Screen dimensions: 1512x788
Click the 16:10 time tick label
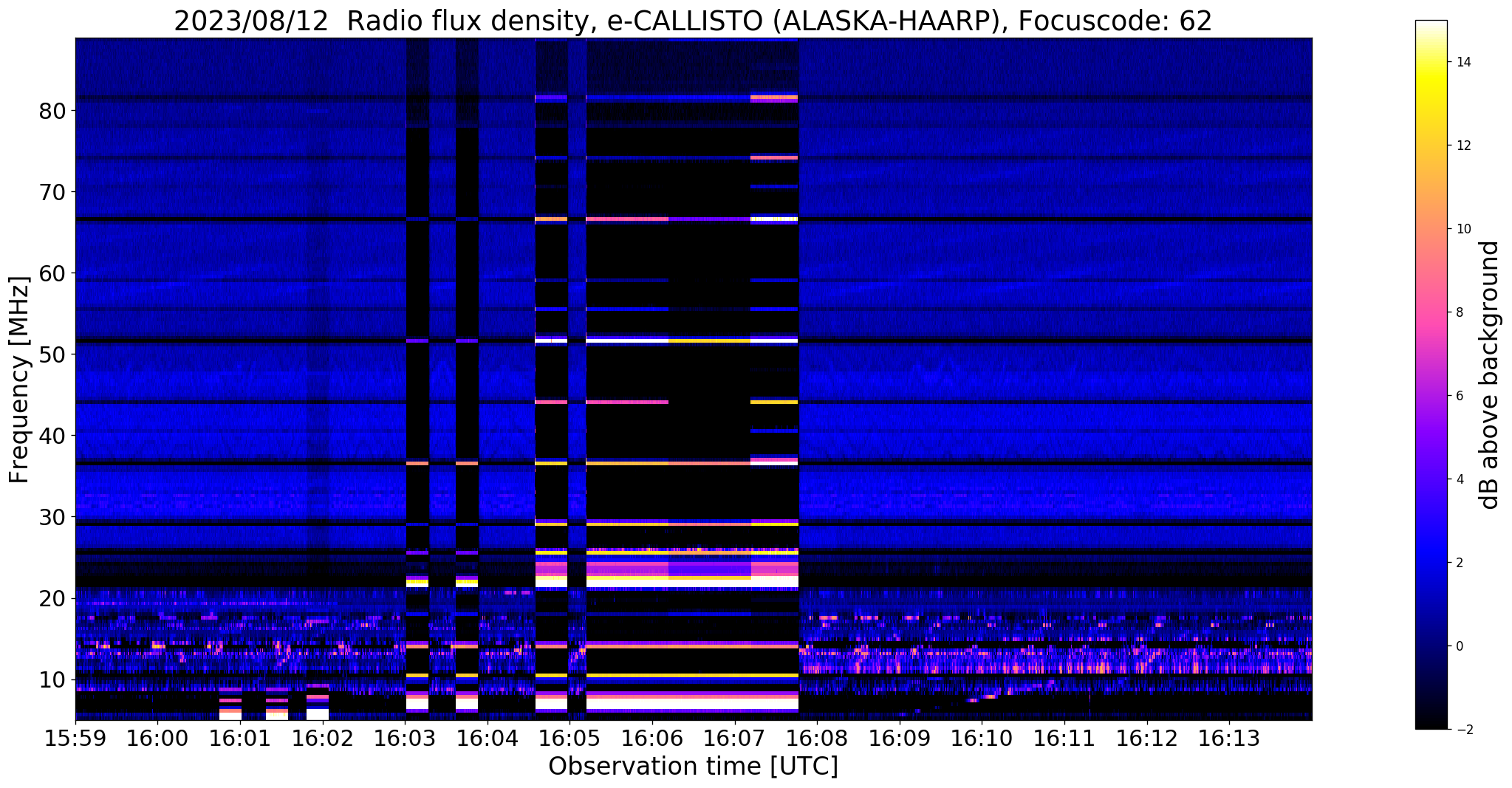[982, 739]
